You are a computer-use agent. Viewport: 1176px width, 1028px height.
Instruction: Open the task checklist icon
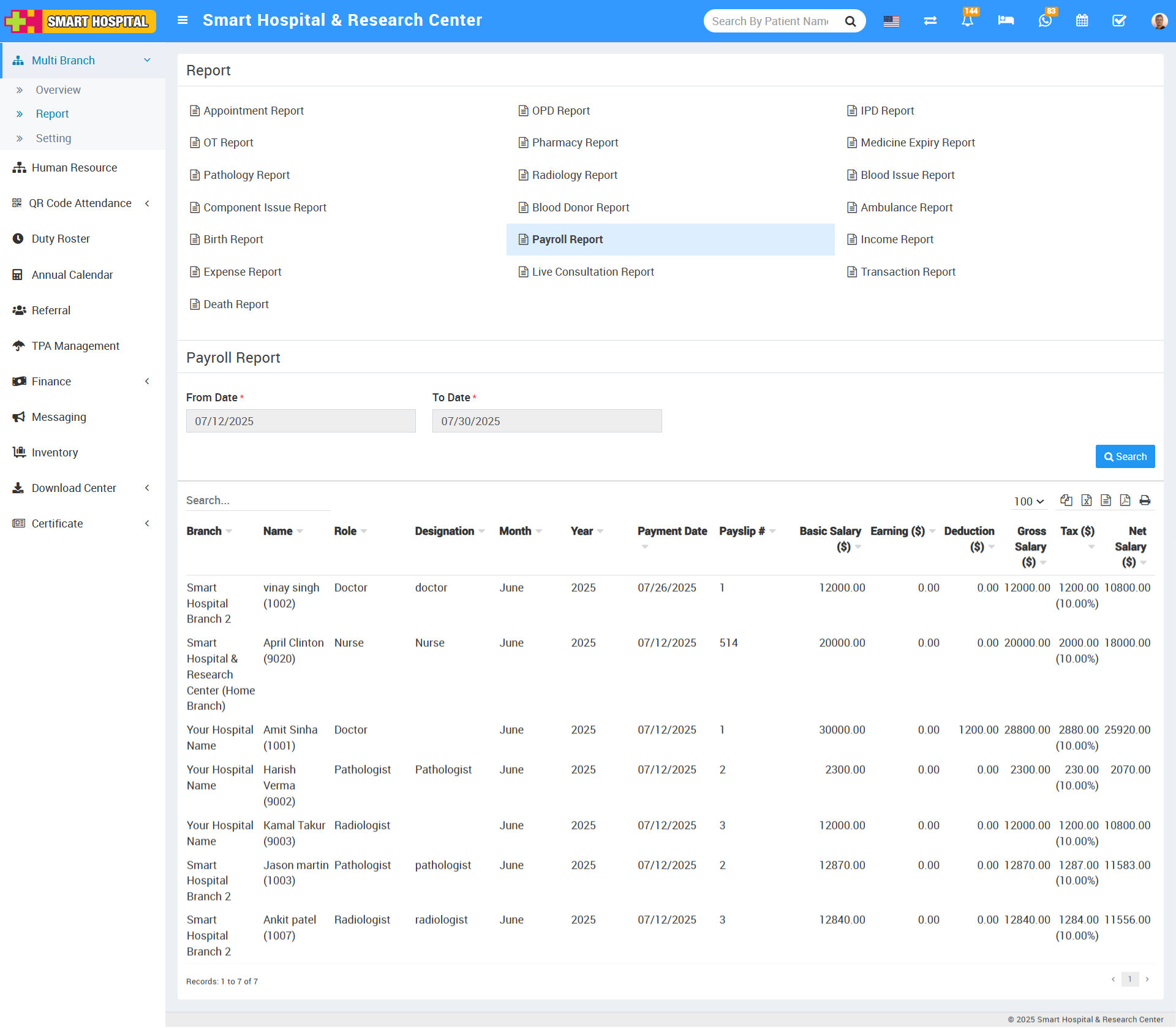coord(1119,21)
